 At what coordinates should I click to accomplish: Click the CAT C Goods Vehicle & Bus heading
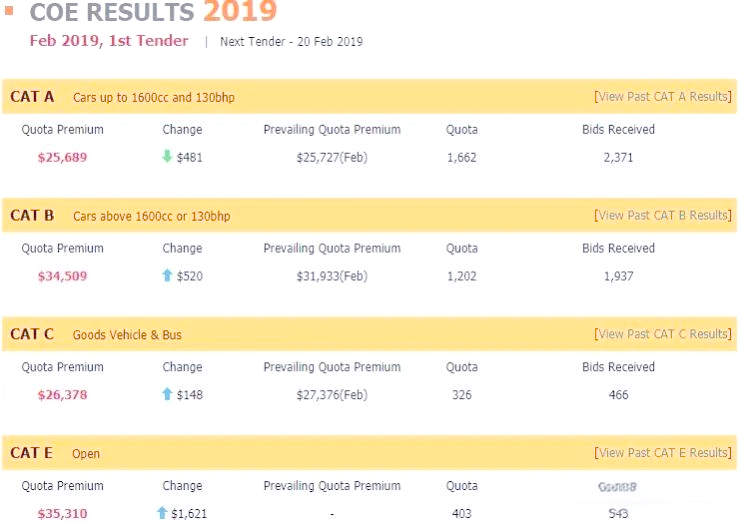pos(96,334)
